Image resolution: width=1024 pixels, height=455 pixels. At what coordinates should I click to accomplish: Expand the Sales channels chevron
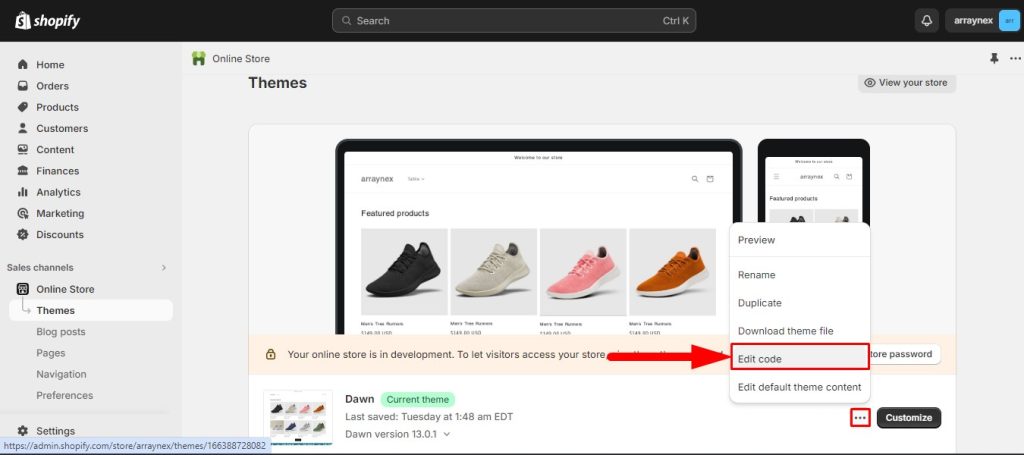(164, 268)
